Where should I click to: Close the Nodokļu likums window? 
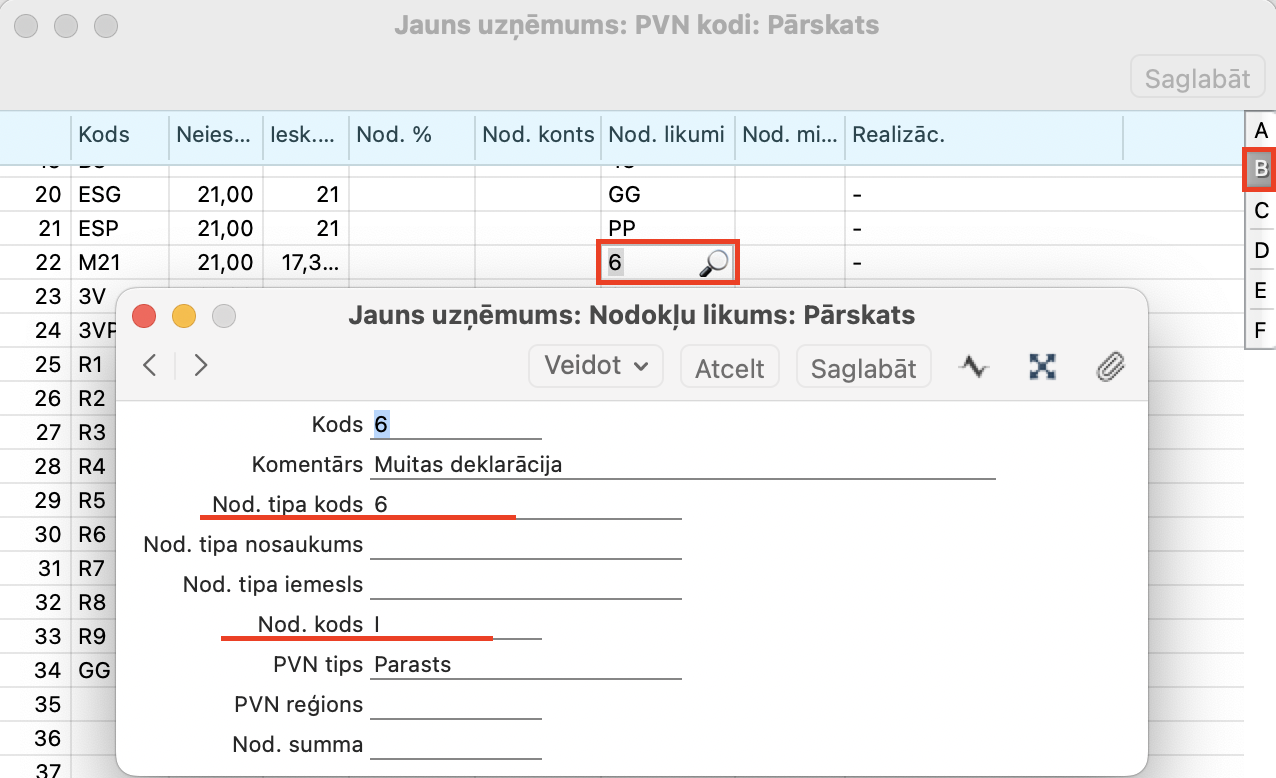[145, 316]
